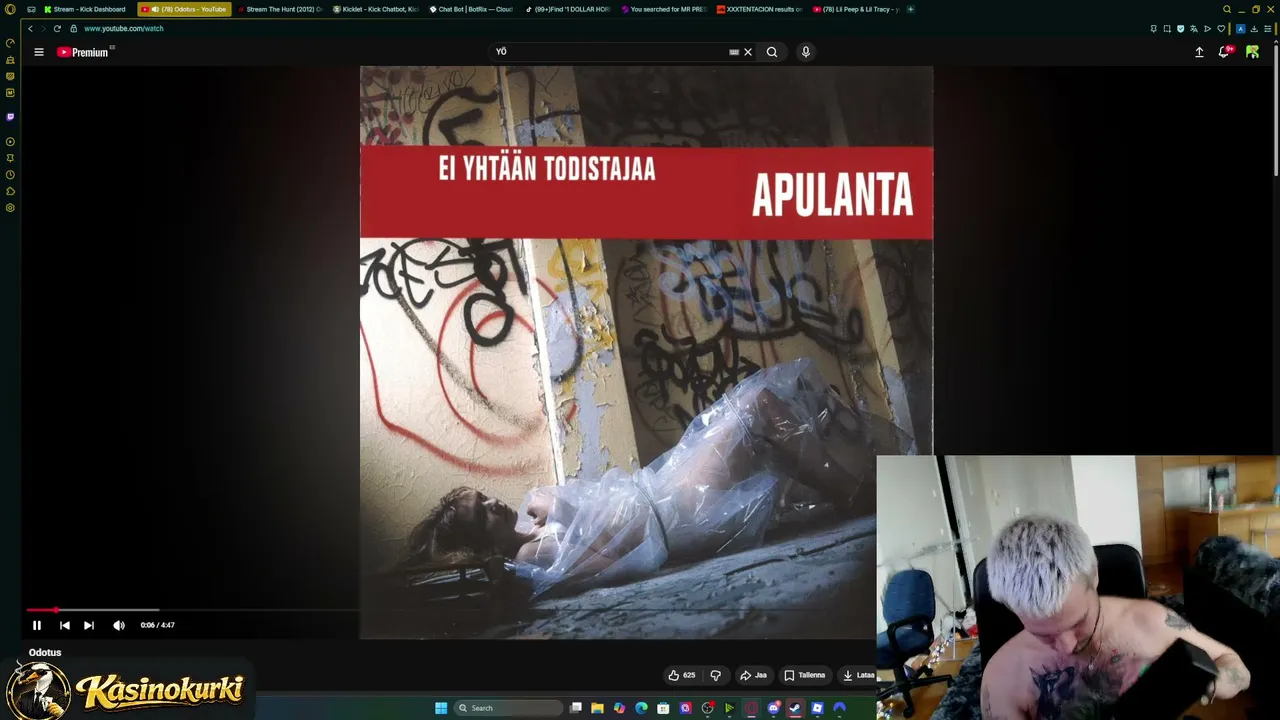Download the video with Lataa button
The image size is (1280, 720).
[858, 675]
